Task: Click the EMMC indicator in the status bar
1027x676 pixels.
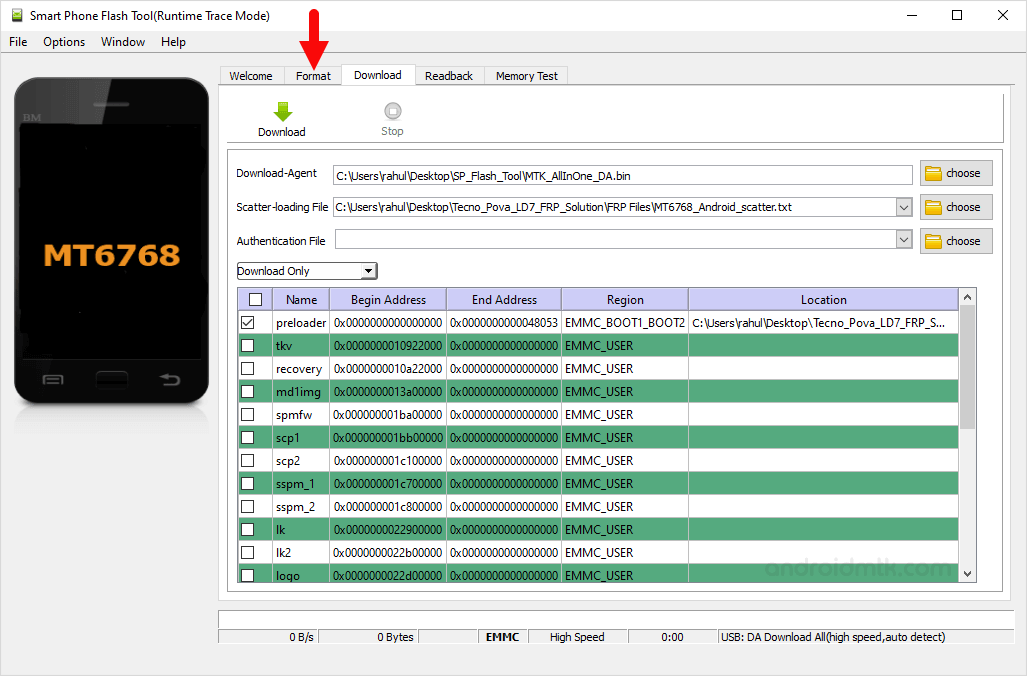Action: point(502,637)
